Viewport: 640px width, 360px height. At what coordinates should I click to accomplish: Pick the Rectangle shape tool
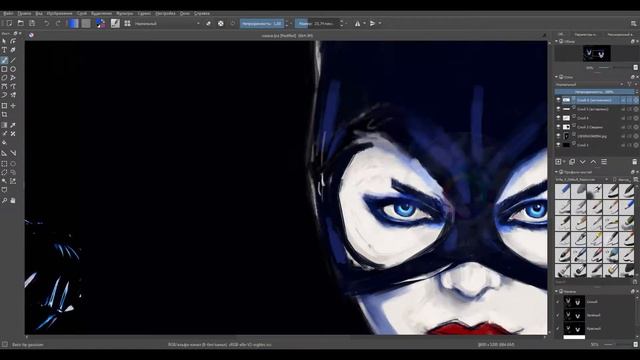(x=4, y=69)
